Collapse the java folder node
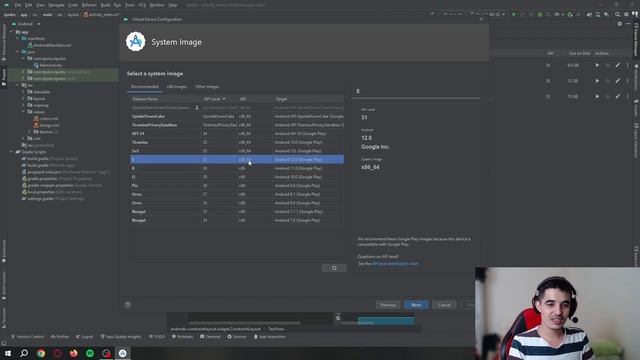 click(x=18, y=52)
